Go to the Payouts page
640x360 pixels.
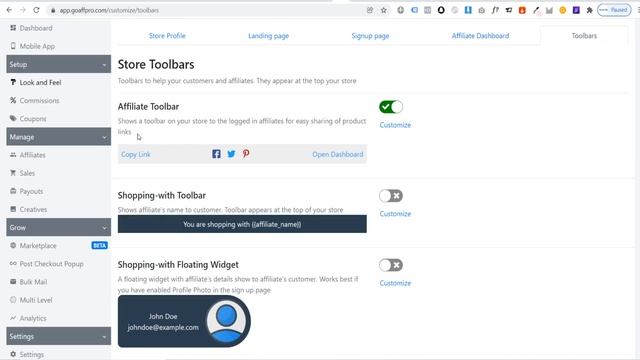(31, 191)
